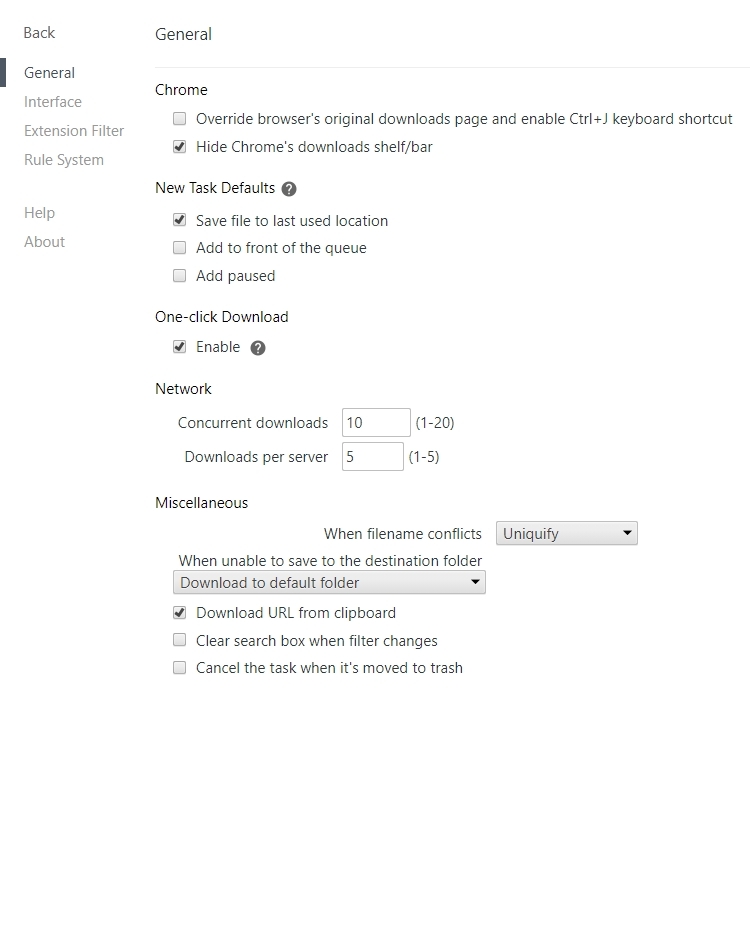Screen dimensions: 750x937
Task: Open the filename conflicts Uniquify dropdown
Action: (x=567, y=533)
